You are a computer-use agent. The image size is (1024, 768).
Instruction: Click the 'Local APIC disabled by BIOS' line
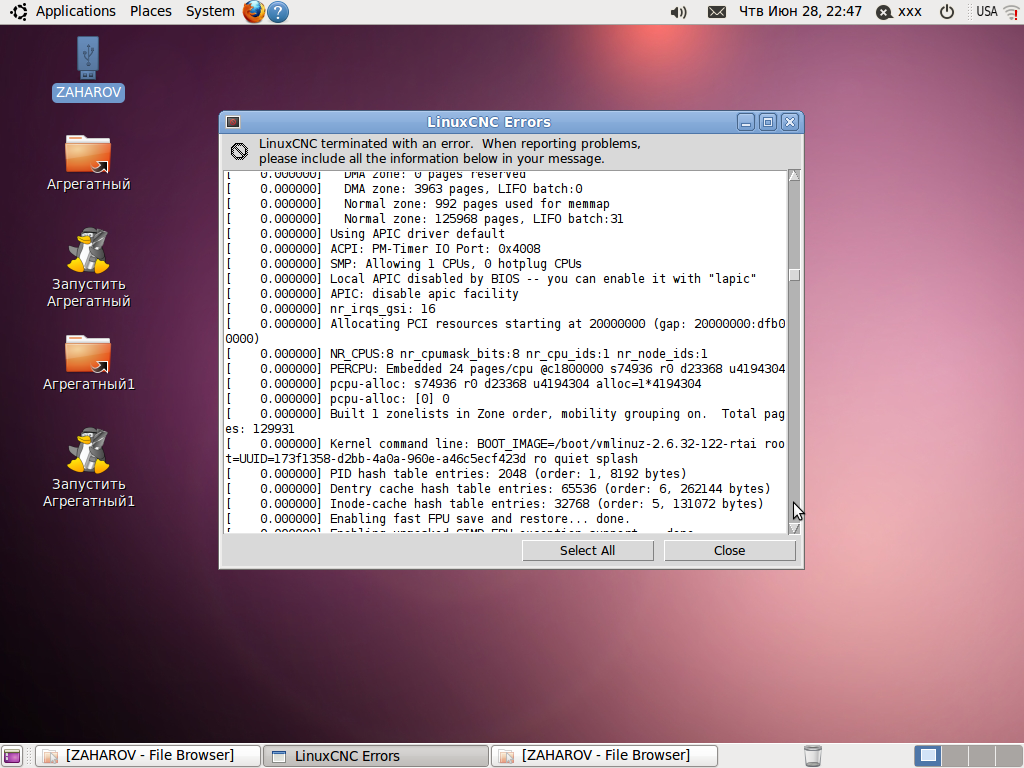pyautogui.click(x=491, y=279)
